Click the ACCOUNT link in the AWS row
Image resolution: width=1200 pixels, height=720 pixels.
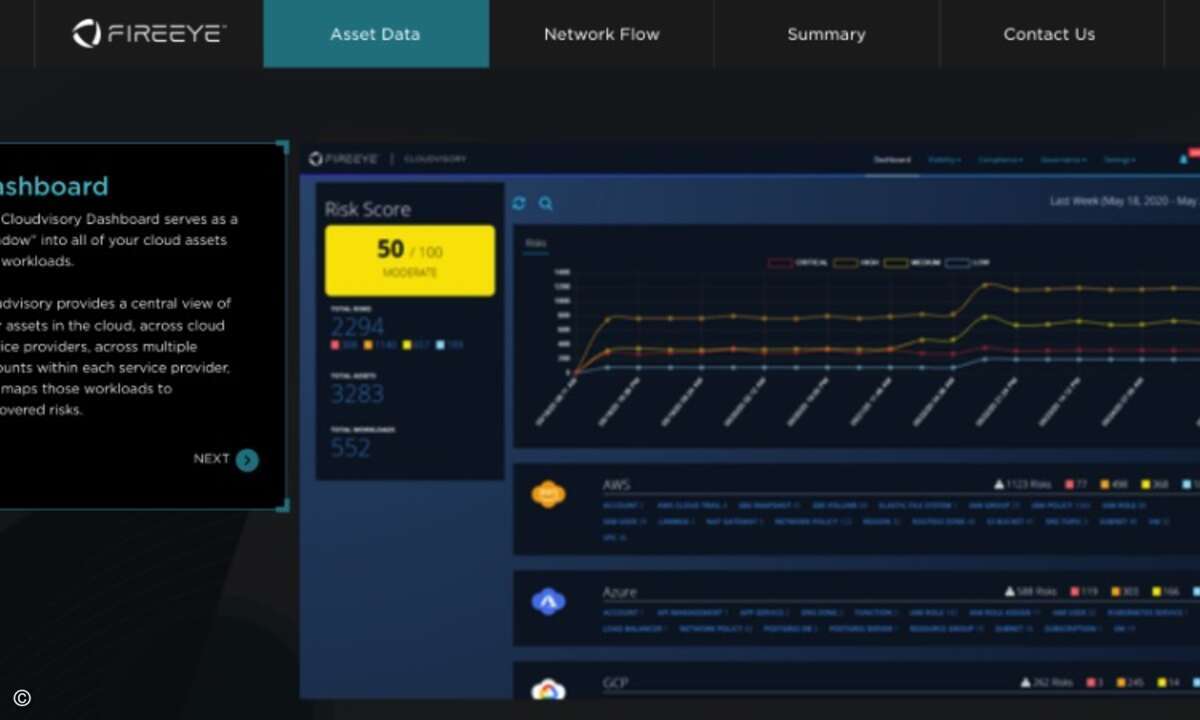(x=623, y=506)
